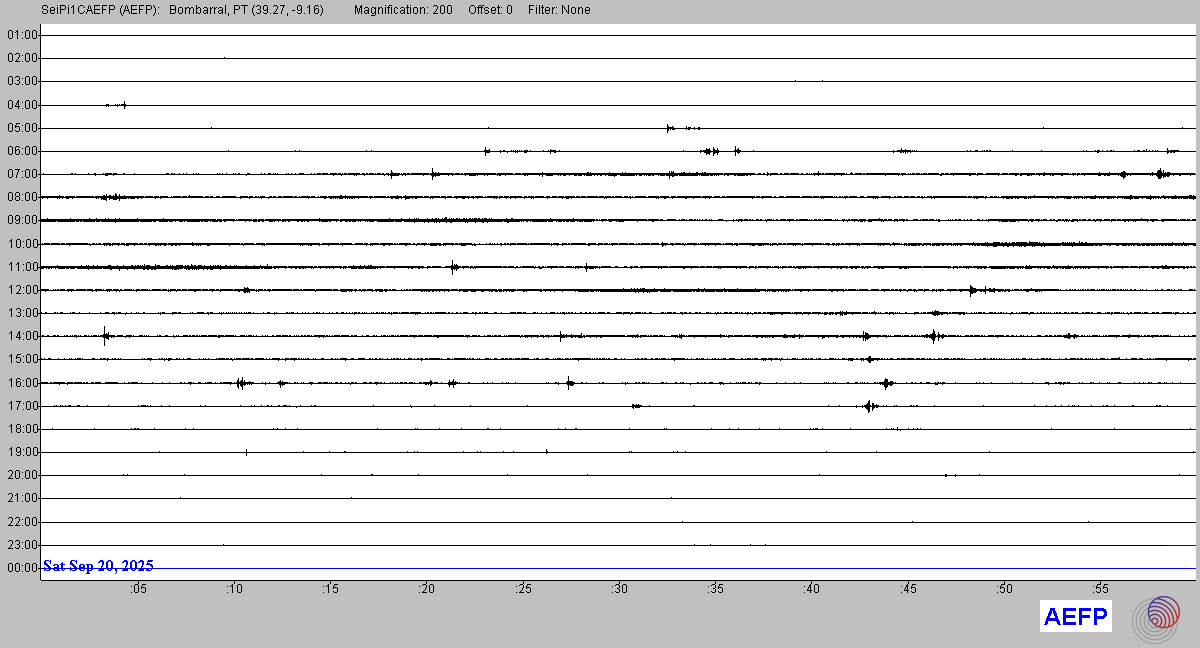
Task: Click the 12:00 hour row label
Action: 21,290
